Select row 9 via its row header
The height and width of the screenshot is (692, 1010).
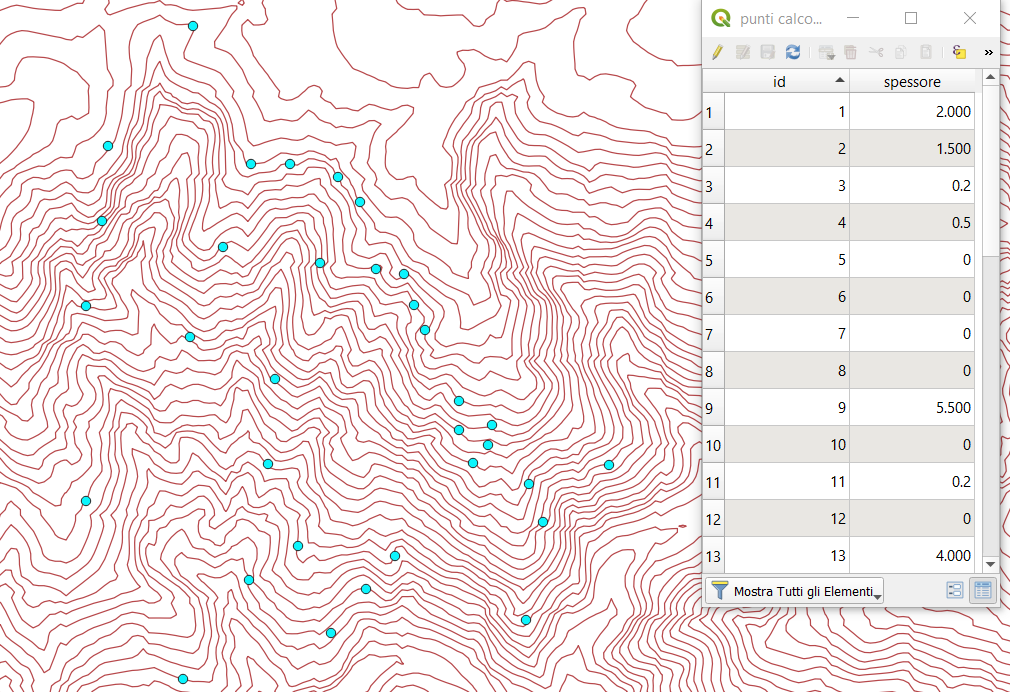712,408
